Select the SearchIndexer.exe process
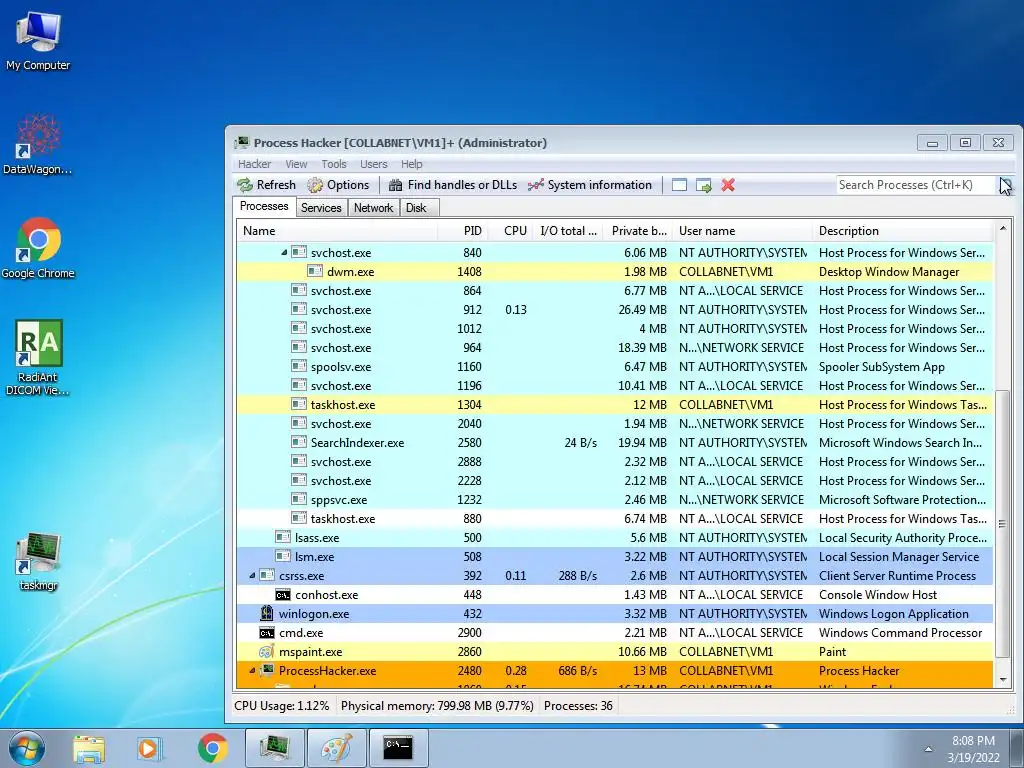1024x768 pixels. pyautogui.click(x=615, y=443)
